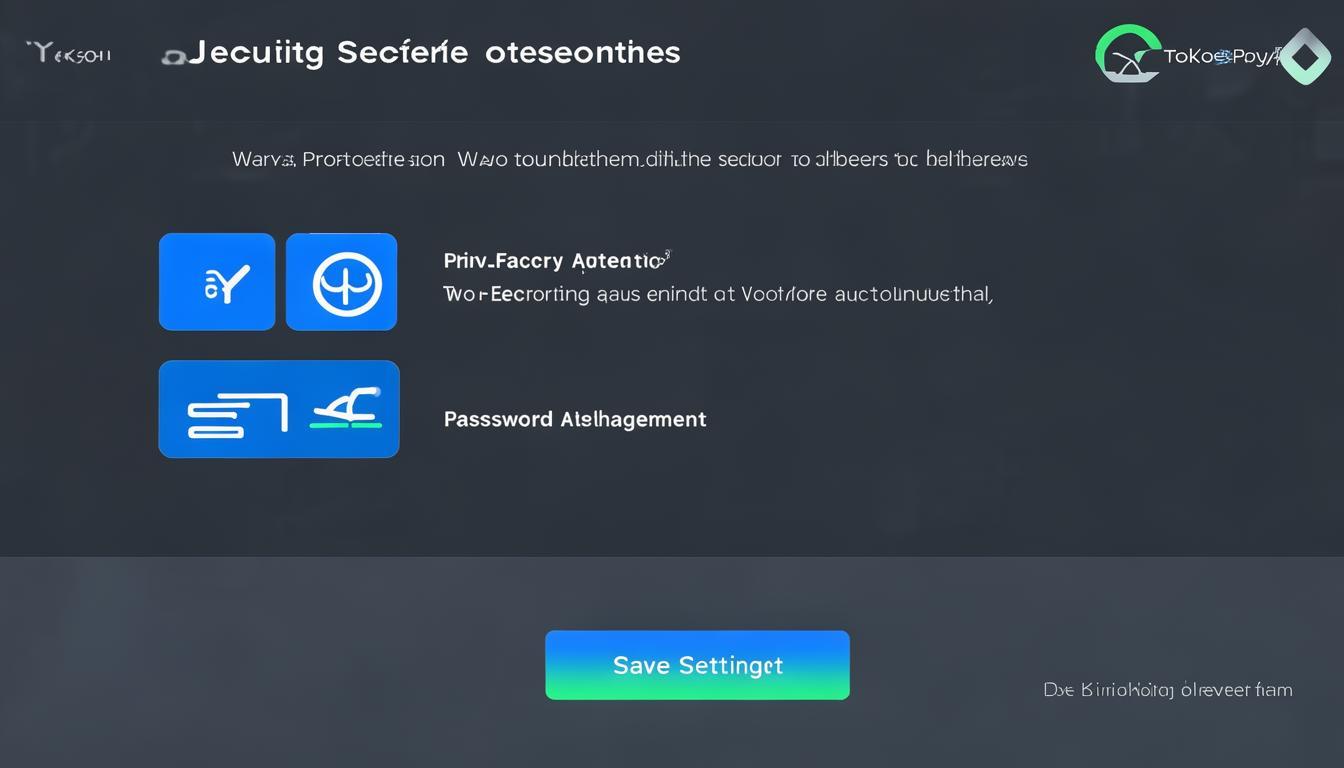1344x768 pixels.
Task: Click the Warvs, Profoeffesion subtitle text
Action: click(338, 159)
